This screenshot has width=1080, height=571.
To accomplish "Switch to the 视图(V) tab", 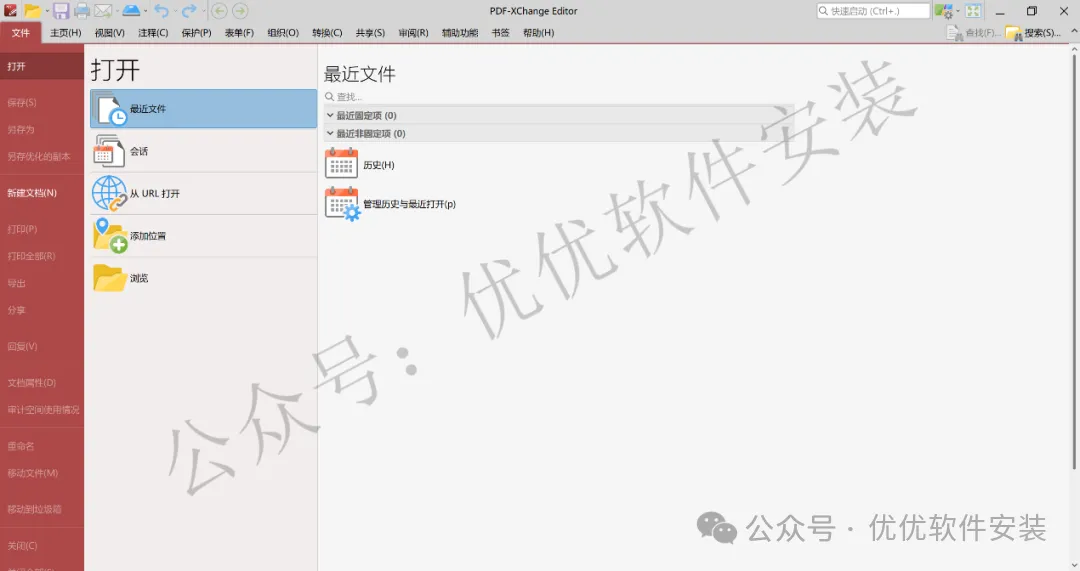I will 110,32.
